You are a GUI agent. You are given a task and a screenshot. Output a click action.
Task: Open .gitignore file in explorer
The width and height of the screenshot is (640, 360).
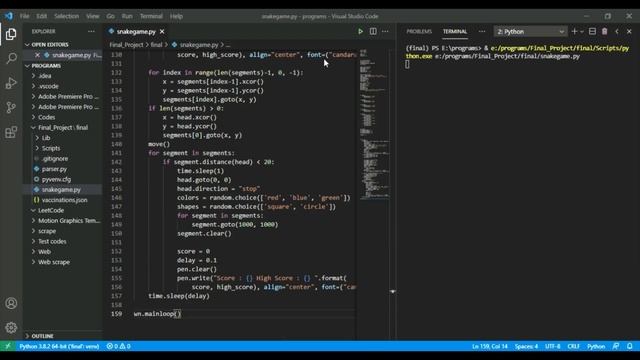coord(55,159)
